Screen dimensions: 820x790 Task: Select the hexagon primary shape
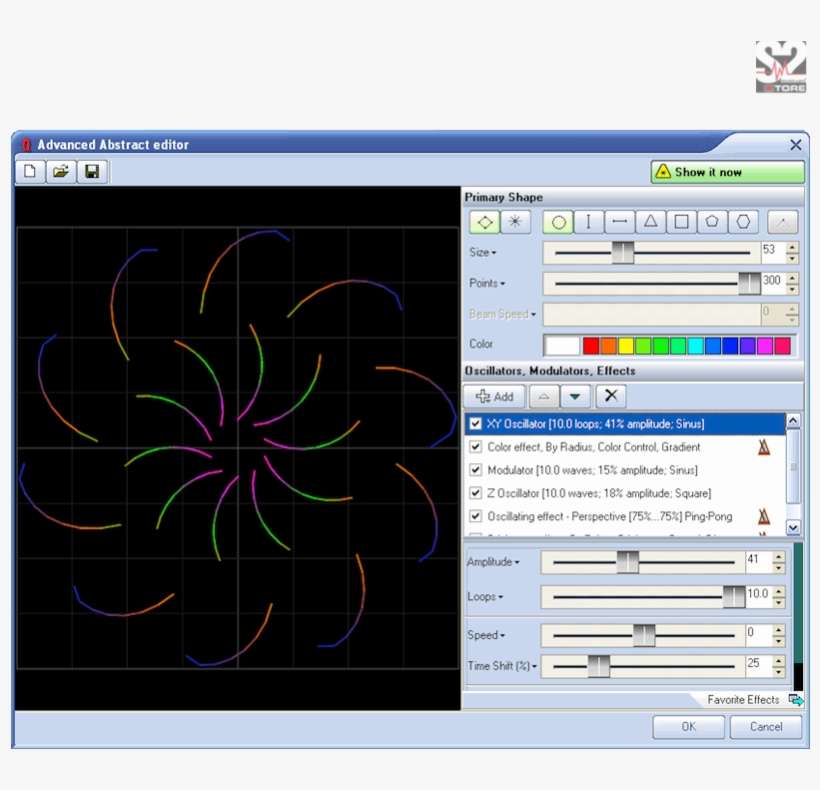click(x=743, y=222)
